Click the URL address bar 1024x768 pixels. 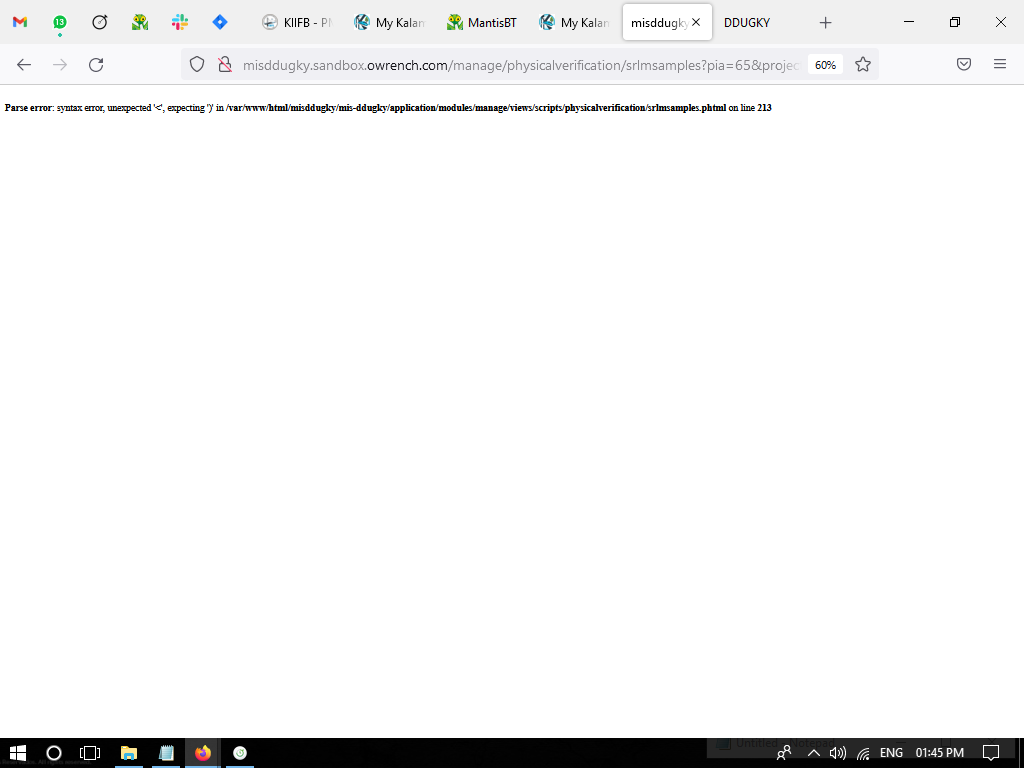tap(520, 65)
